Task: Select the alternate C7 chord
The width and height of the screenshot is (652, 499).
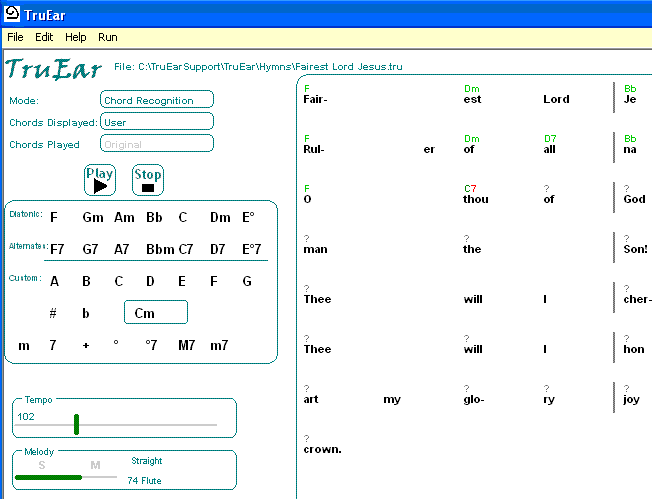Action: (x=186, y=249)
